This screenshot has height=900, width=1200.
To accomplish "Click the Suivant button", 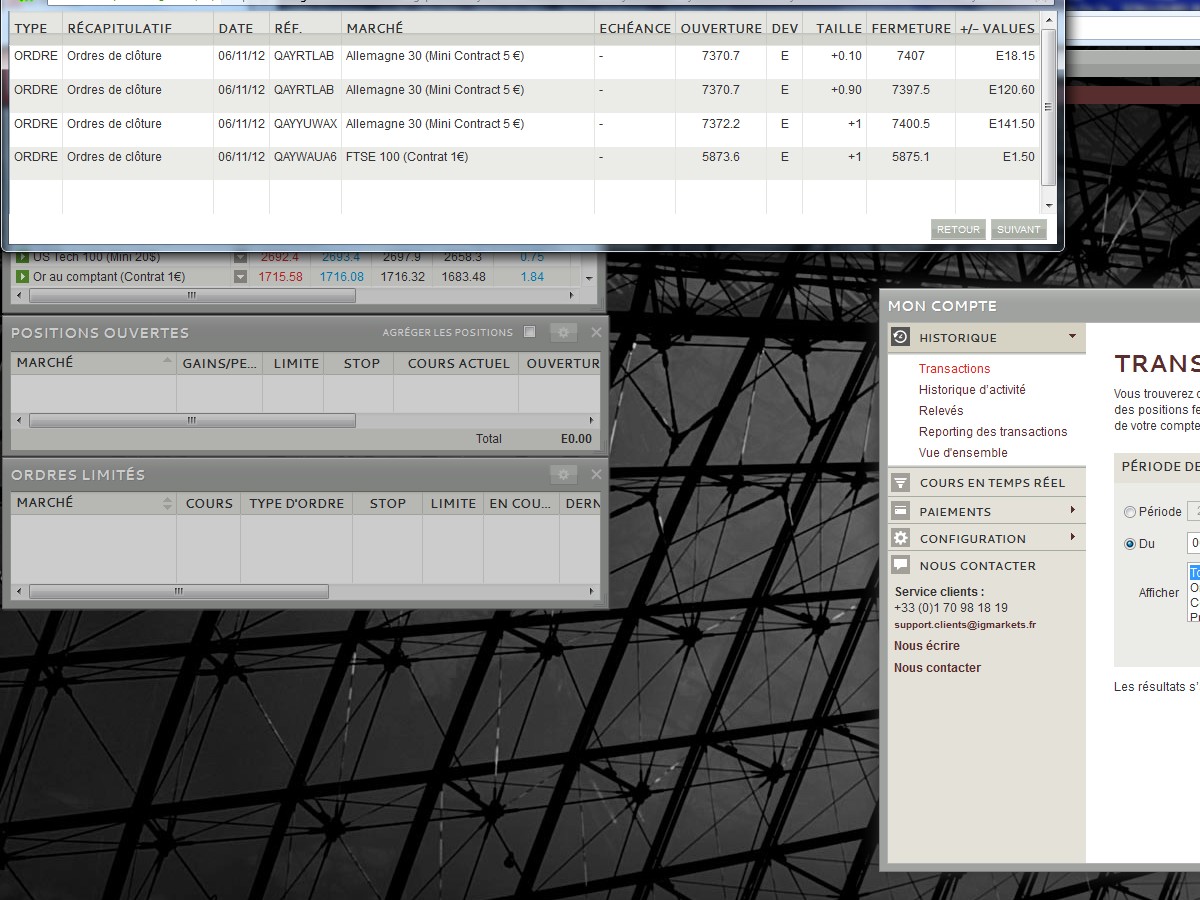I will (x=1019, y=230).
